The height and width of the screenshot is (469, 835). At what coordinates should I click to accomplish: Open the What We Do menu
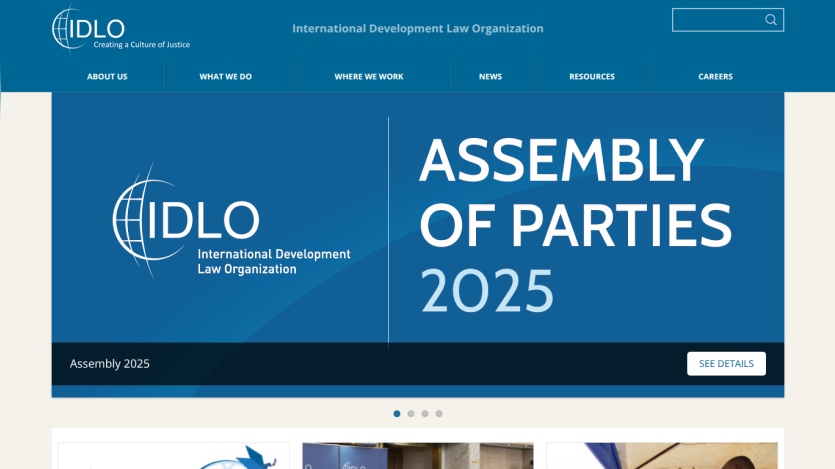coord(226,77)
